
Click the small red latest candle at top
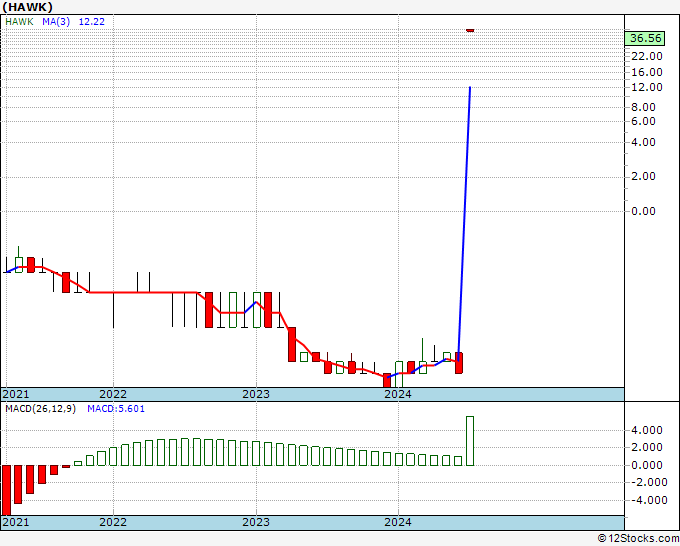click(x=470, y=30)
